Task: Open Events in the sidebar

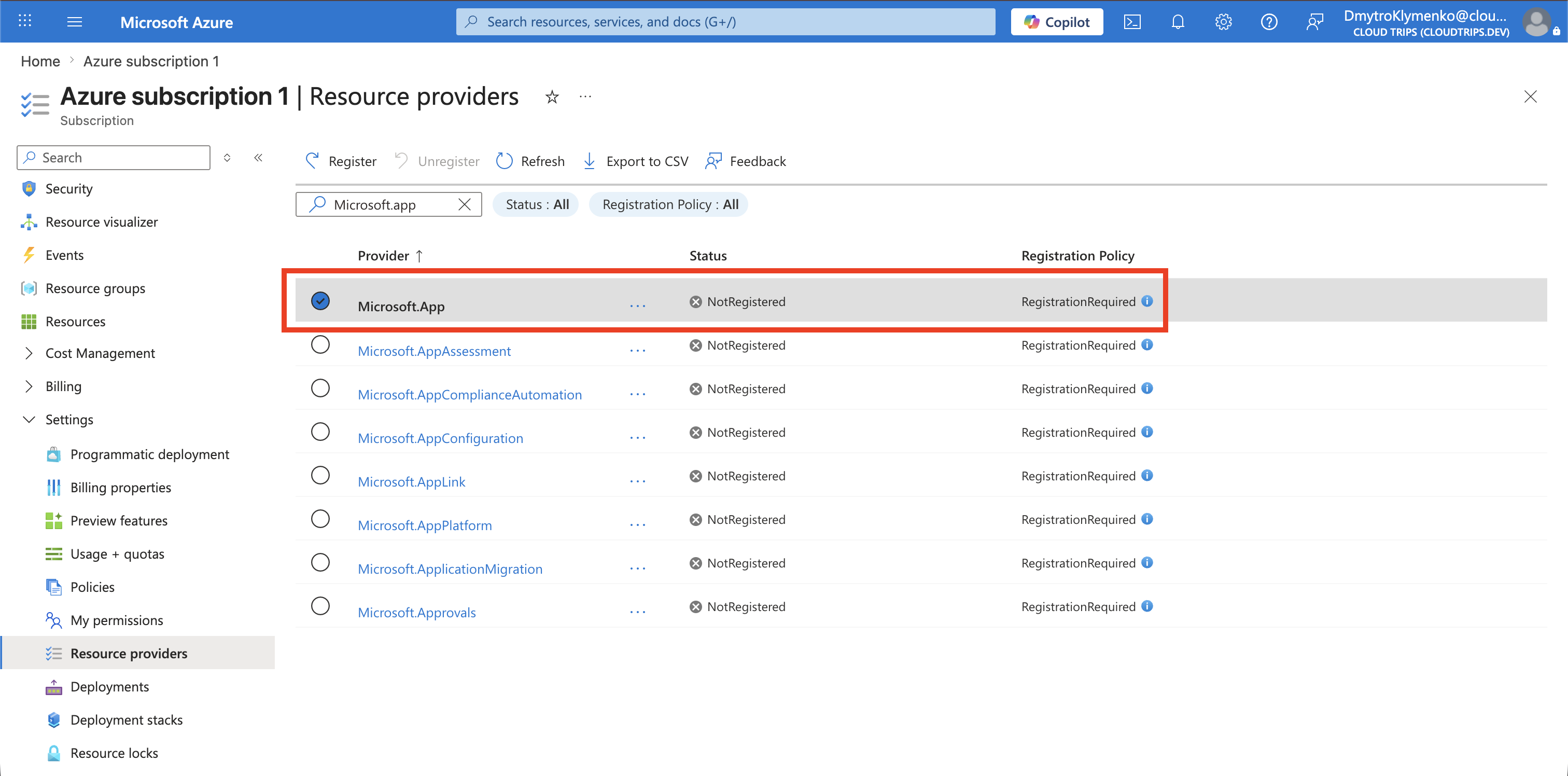Action: (64, 255)
